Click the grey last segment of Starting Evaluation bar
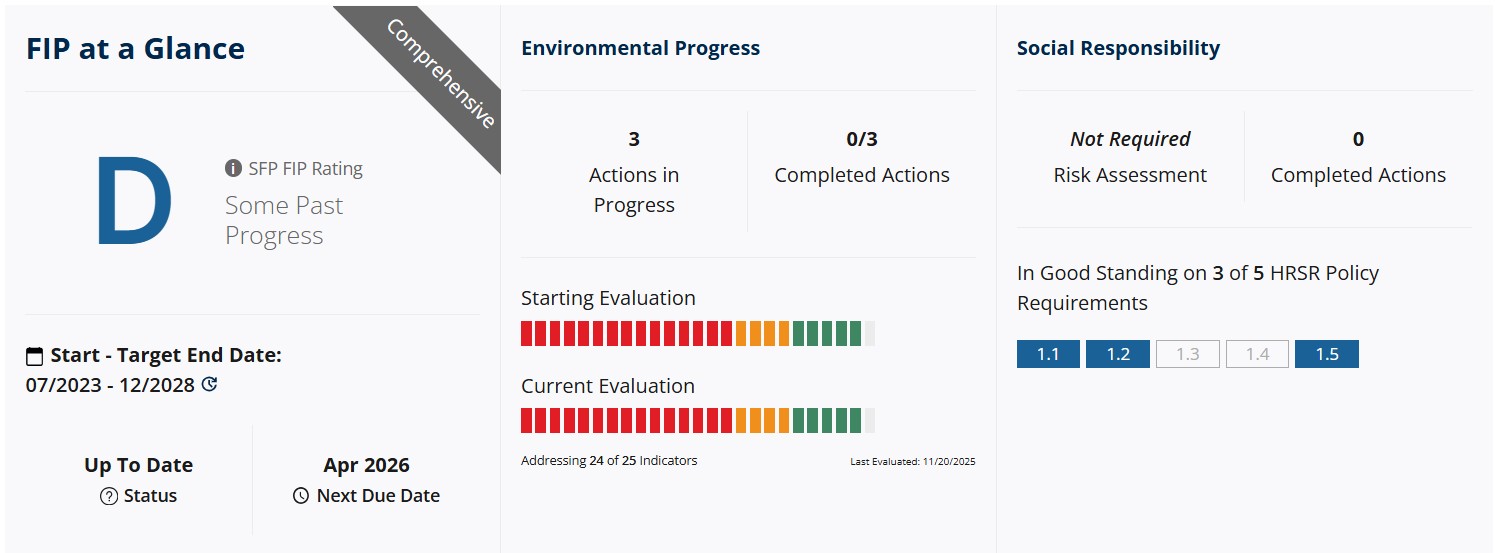Viewport: 1497px width, 553px height. (x=869, y=334)
